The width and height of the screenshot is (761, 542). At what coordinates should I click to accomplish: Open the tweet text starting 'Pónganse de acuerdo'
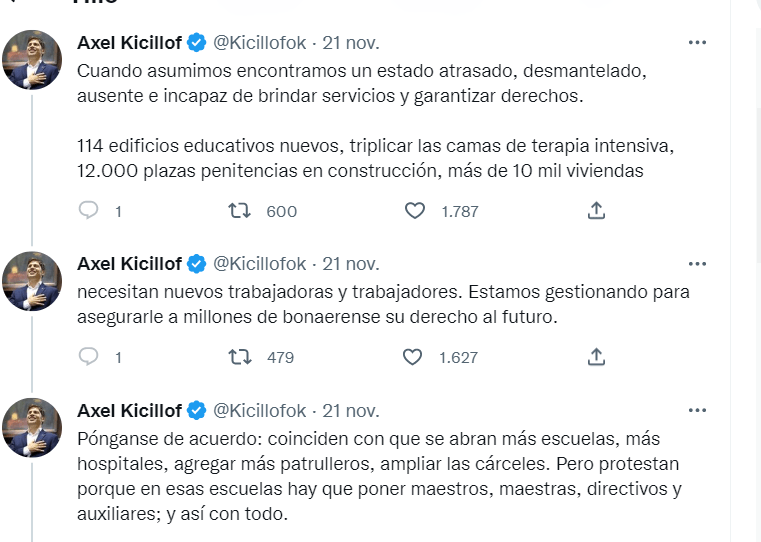[378, 478]
